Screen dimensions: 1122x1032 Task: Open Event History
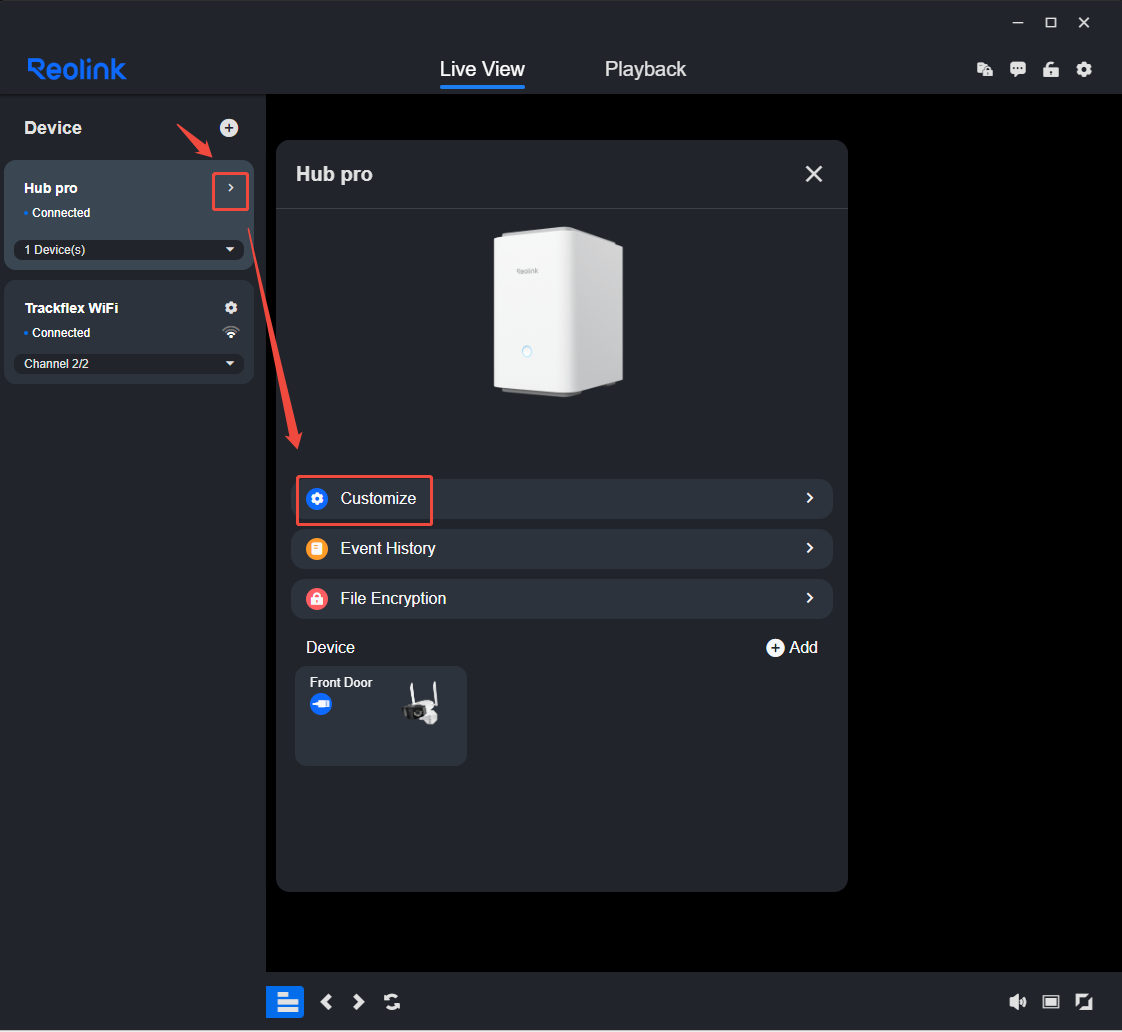(562, 549)
